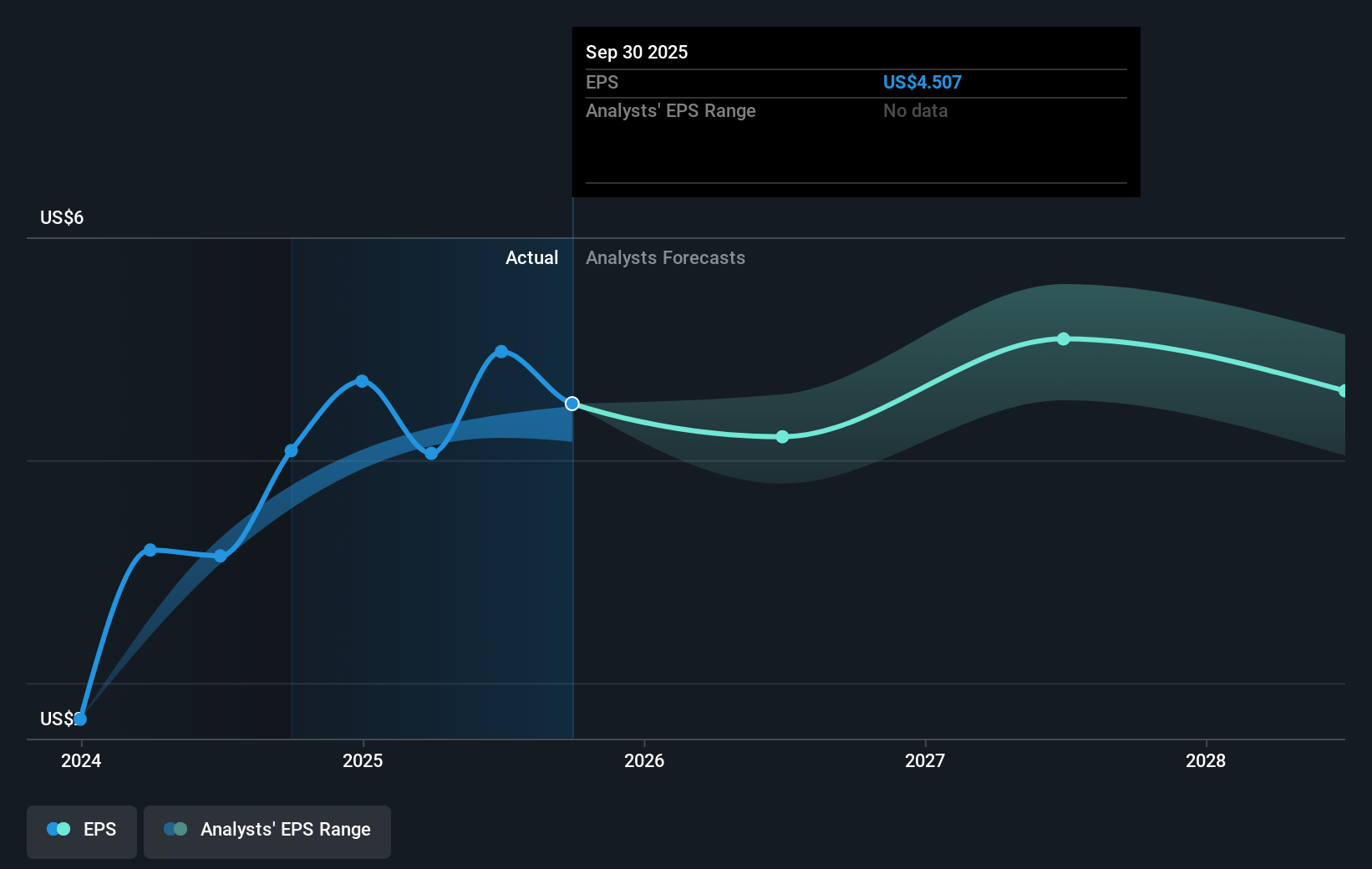Select the dip data point after 2025
This screenshot has height=869, width=1372.
click(430, 454)
